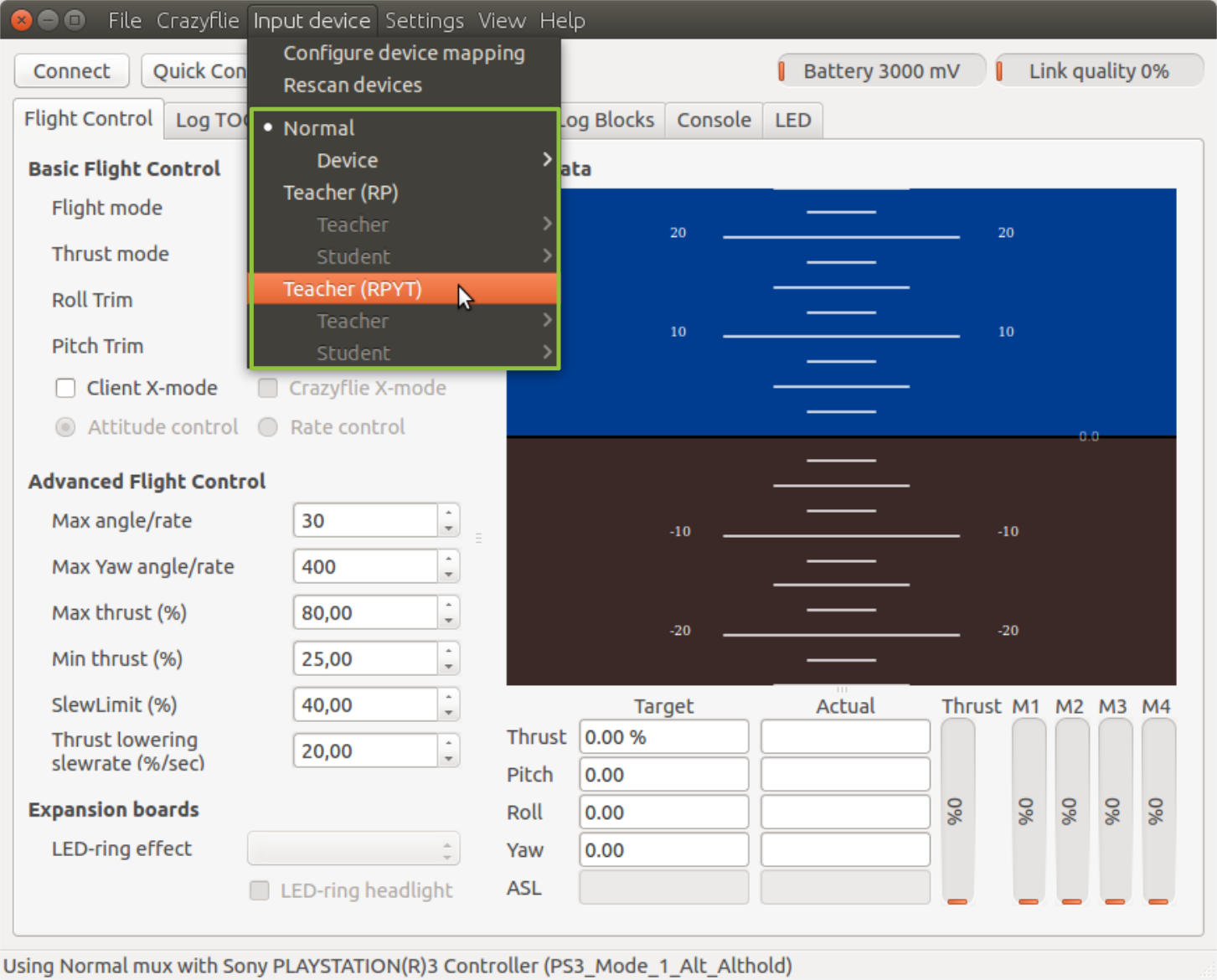Click Rescan devices

pos(353,85)
